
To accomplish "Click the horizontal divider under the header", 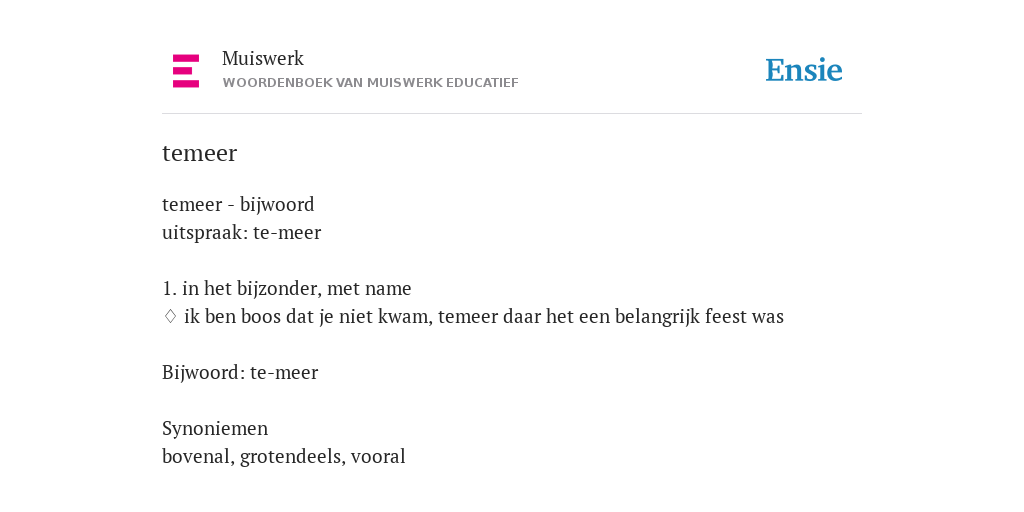I will [512, 114].
